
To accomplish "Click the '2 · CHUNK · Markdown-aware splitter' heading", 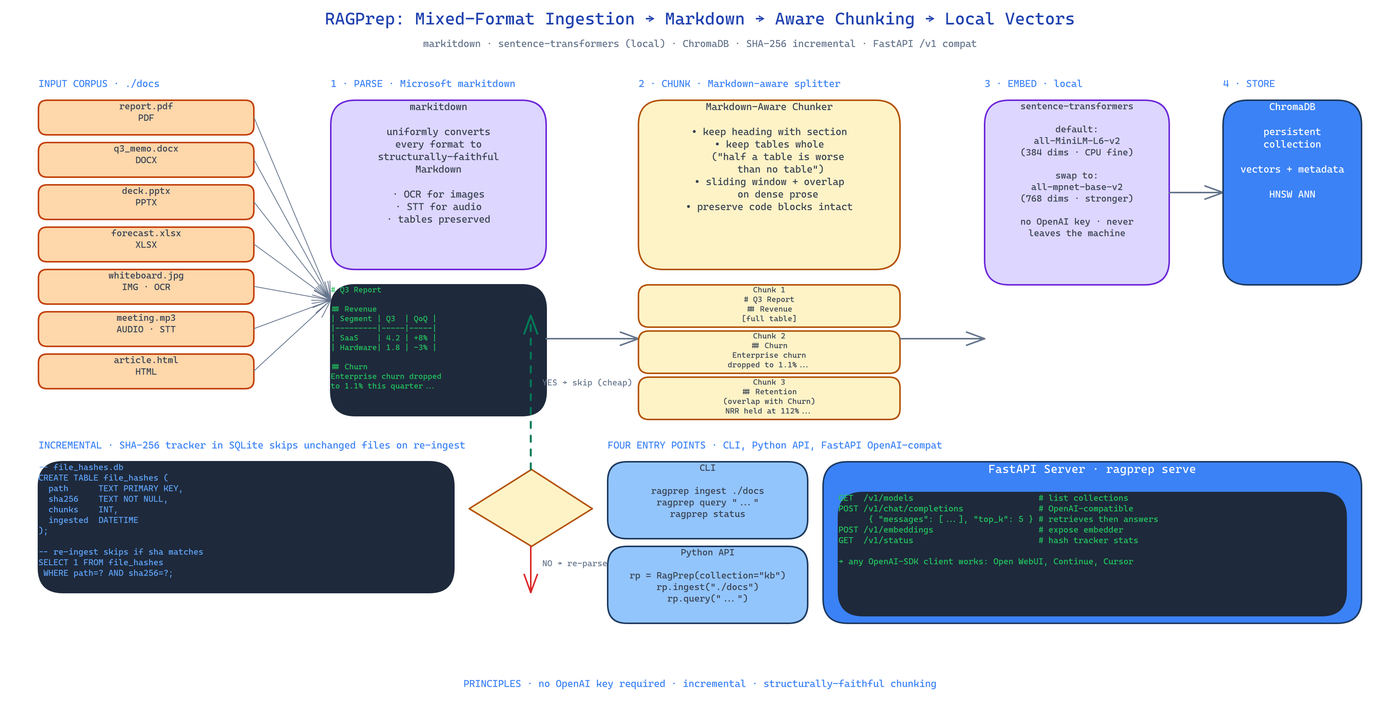I will click(739, 84).
